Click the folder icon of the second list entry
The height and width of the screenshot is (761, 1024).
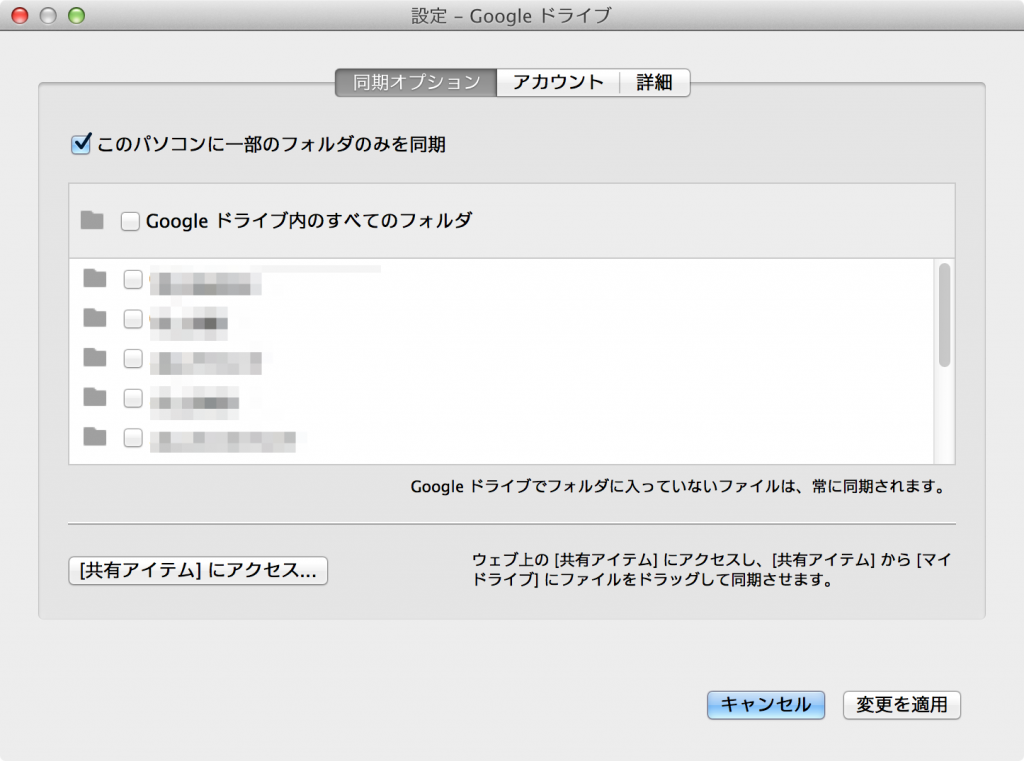[95, 319]
